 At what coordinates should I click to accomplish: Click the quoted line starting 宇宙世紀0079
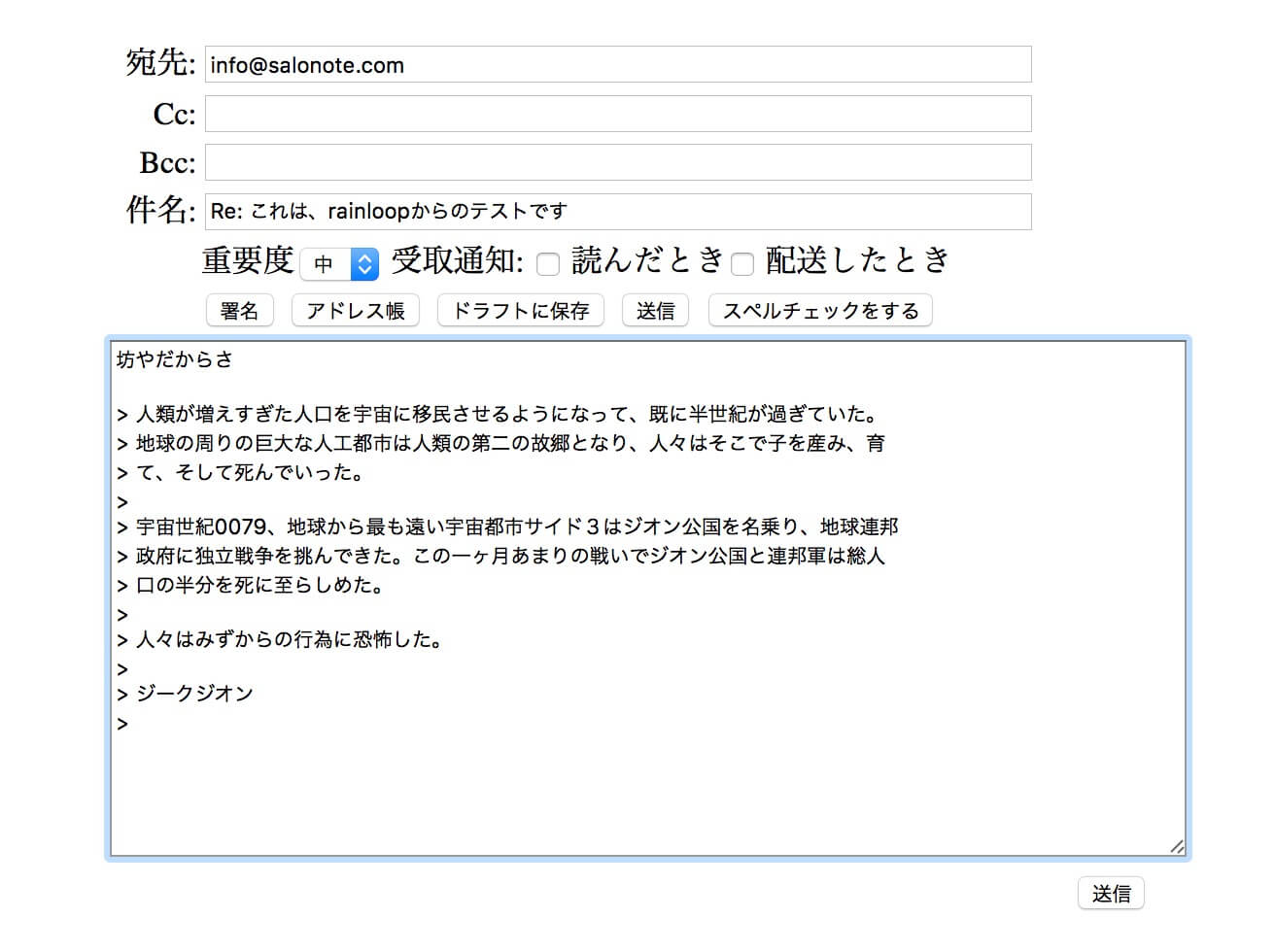tap(507, 527)
